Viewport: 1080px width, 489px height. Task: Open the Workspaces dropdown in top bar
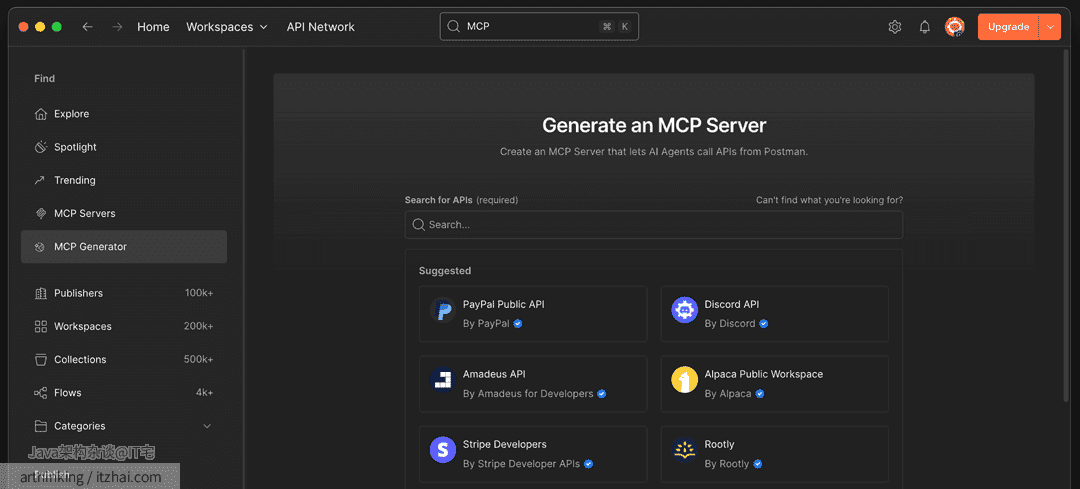tap(227, 27)
